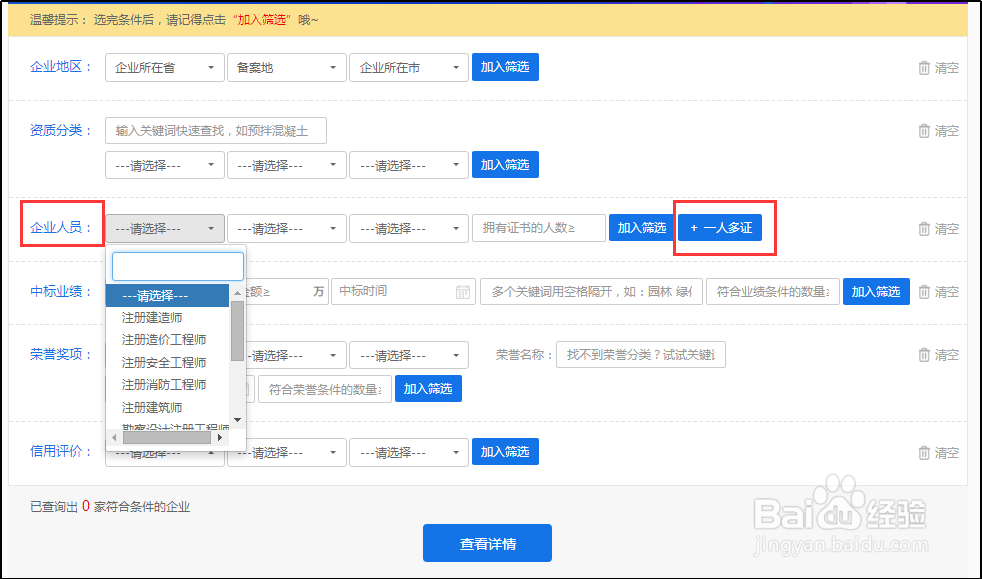The width and height of the screenshot is (982, 579).
Task: Click the search box atop the open dropdown list
Action: pos(177,266)
